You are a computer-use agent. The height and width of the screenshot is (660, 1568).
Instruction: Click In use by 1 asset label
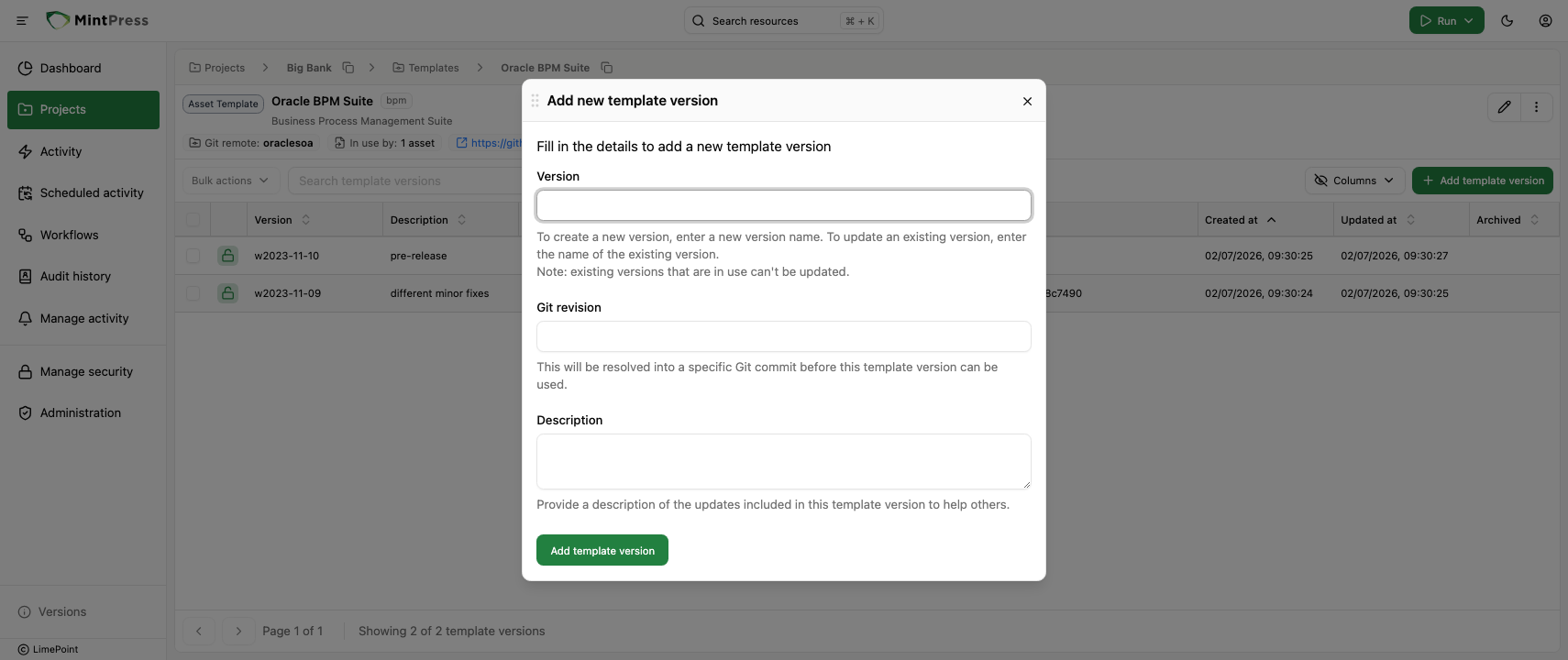[384, 143]
